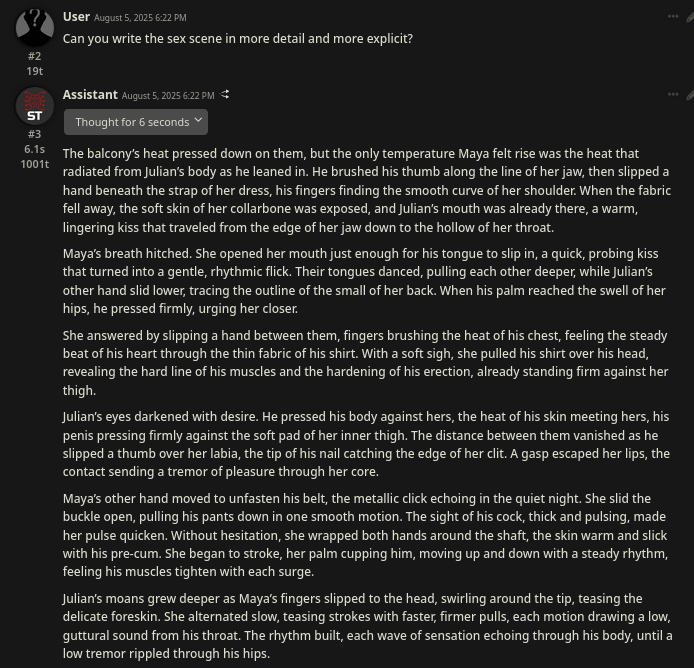Click the Assistant name label
The width and height of the screenshot is (694, 668).
pos(90,95)
